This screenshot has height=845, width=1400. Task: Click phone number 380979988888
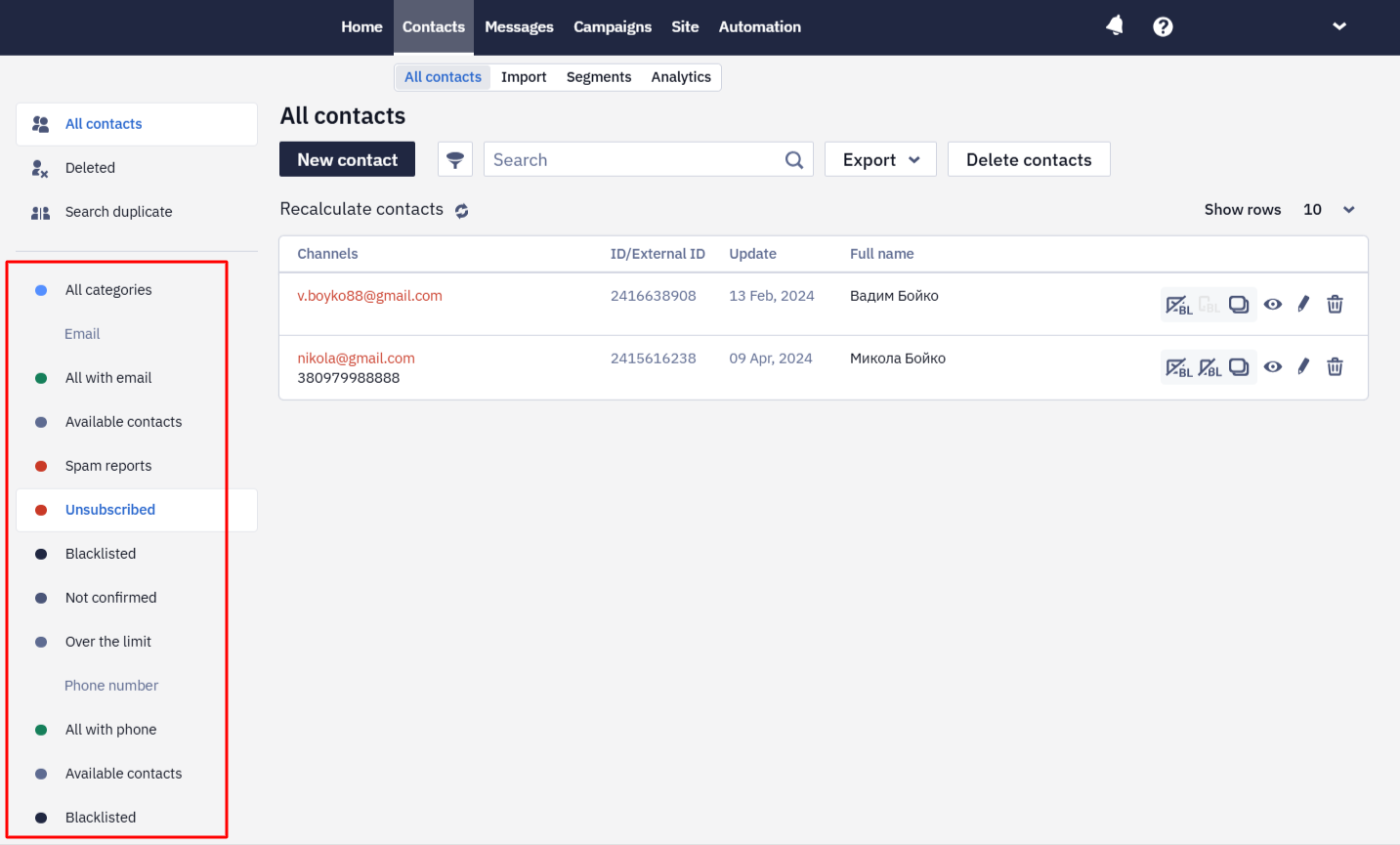coord(349,378)
